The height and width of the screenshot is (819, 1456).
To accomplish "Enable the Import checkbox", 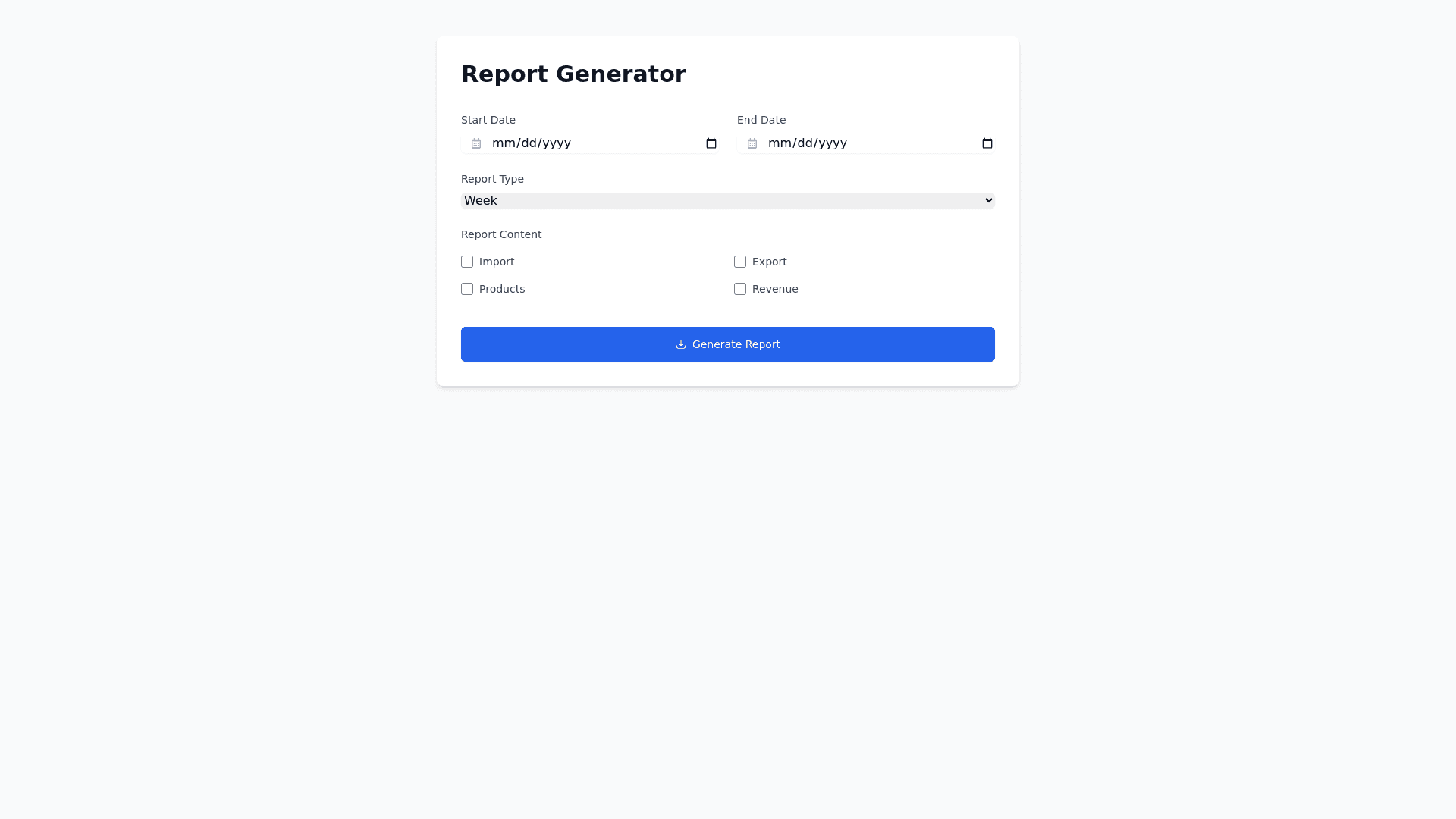I will (x=467, y=261).
